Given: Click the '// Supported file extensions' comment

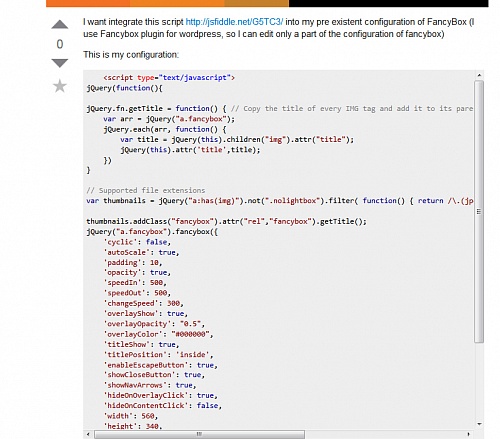Looking at the screenshot, I should pos(146,190).
